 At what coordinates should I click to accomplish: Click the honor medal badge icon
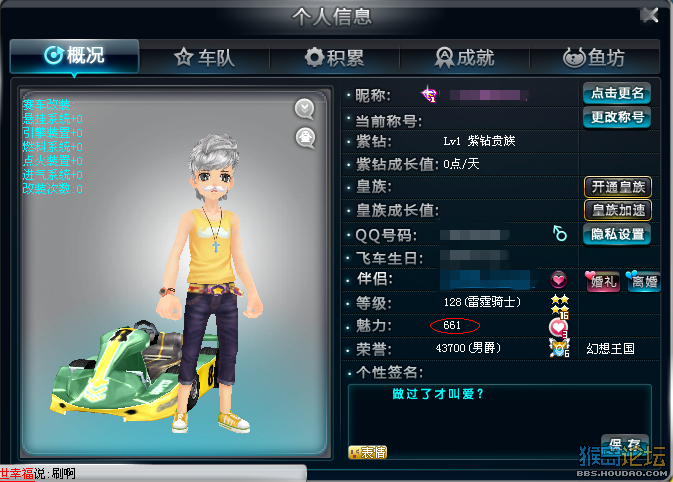pyautogui.click(x=559, y=348)
